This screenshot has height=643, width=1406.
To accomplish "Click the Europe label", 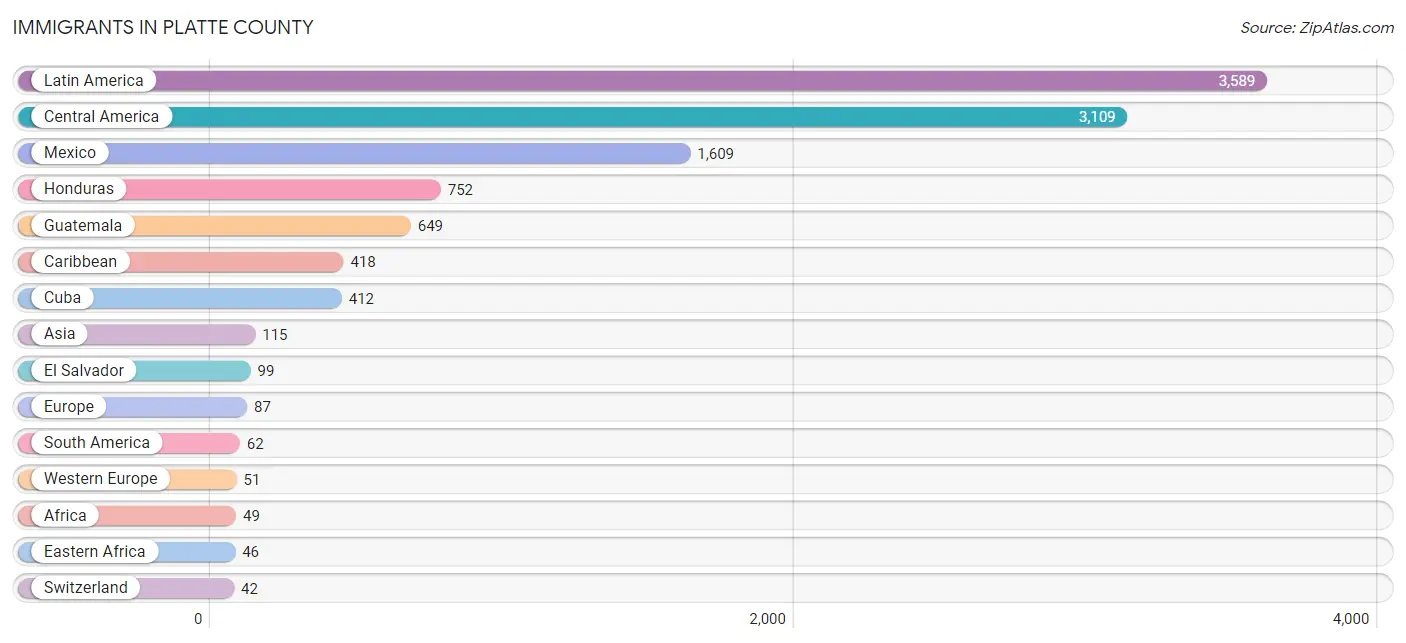I will pyautogui.click(x=68, y=407).
